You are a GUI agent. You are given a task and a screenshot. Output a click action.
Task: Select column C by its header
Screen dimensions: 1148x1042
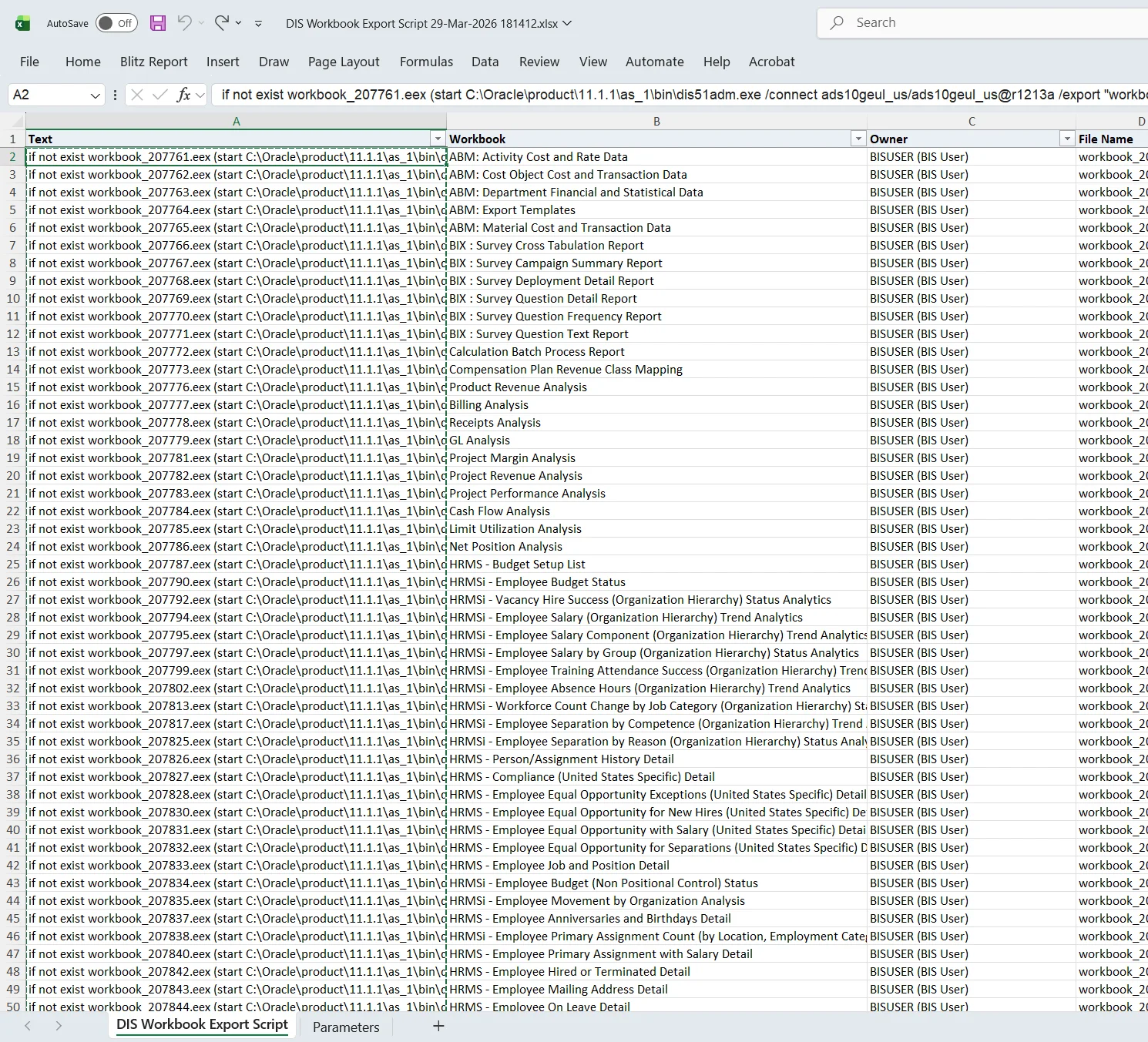pos(972,121)
